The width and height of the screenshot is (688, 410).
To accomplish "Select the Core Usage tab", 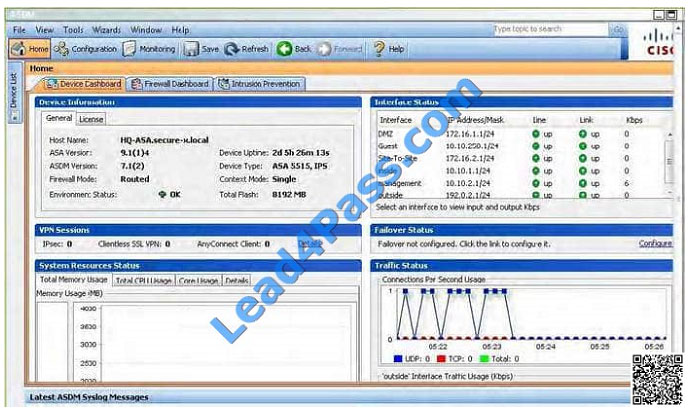I will tap(198, 281).
